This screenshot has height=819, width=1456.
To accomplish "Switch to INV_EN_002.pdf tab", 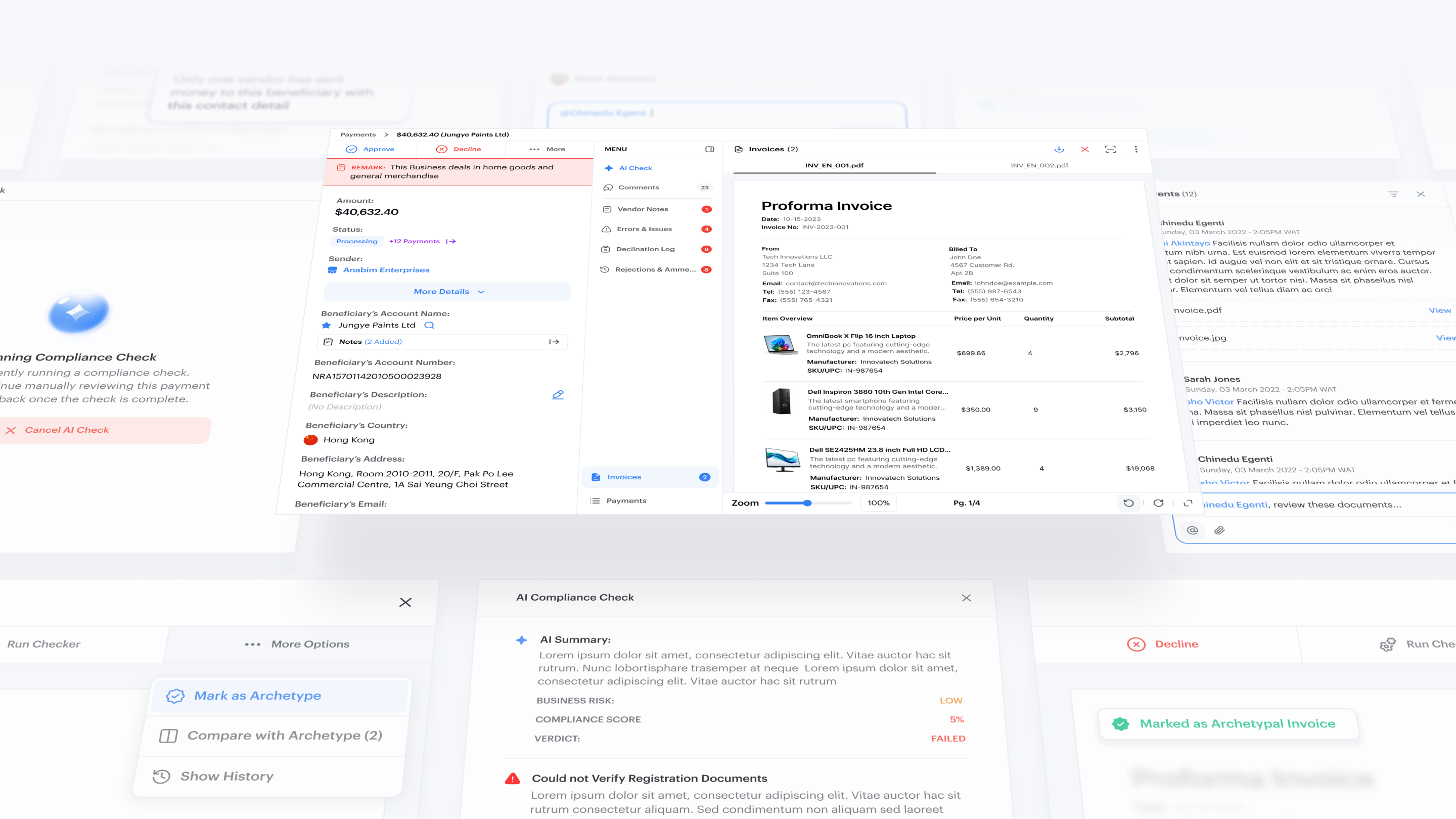I will pyautogui.click(x=1039, y=166).
